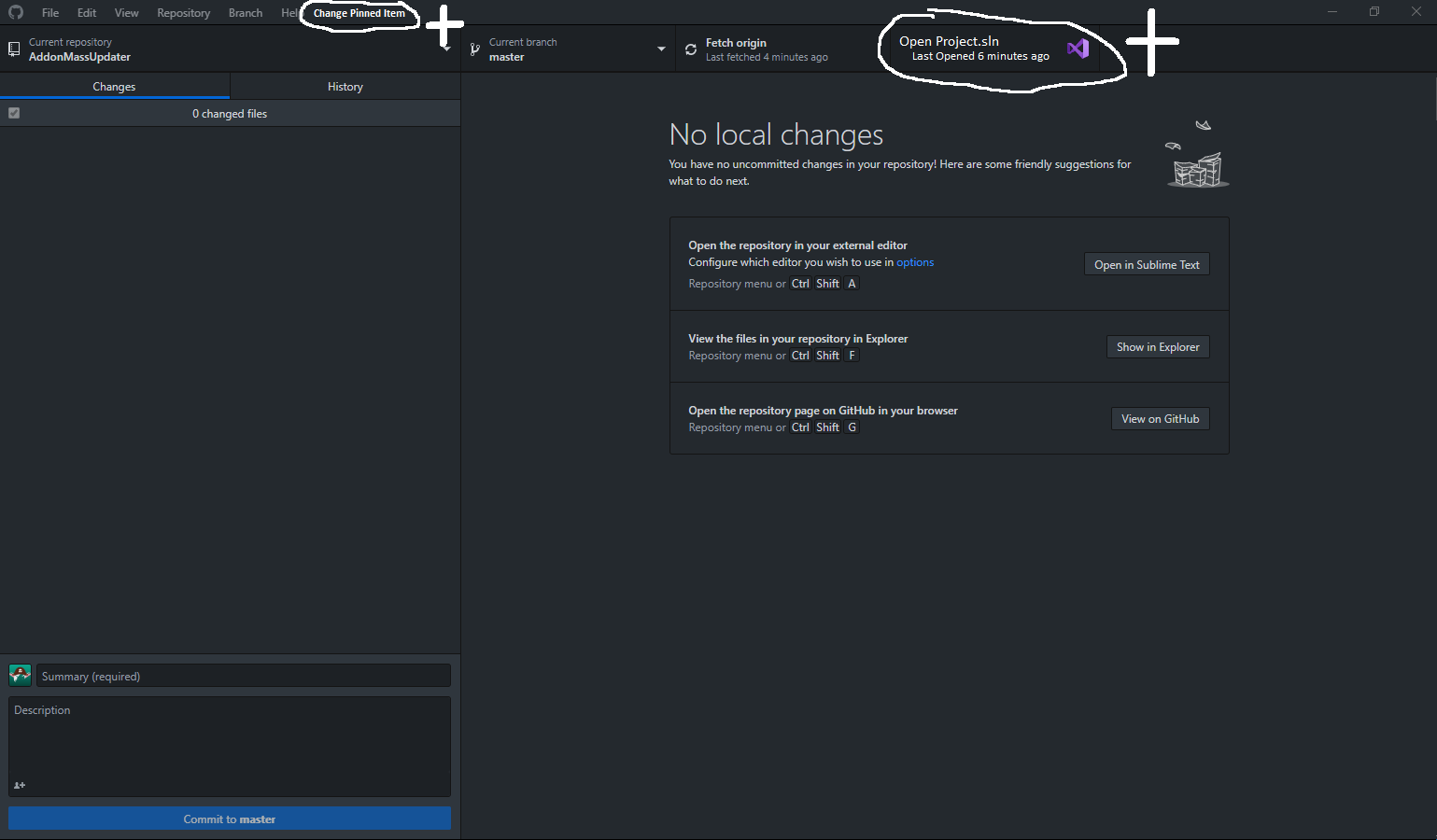Click View on GitHub
The image size is (1437, 840).
coord(1160,418)
